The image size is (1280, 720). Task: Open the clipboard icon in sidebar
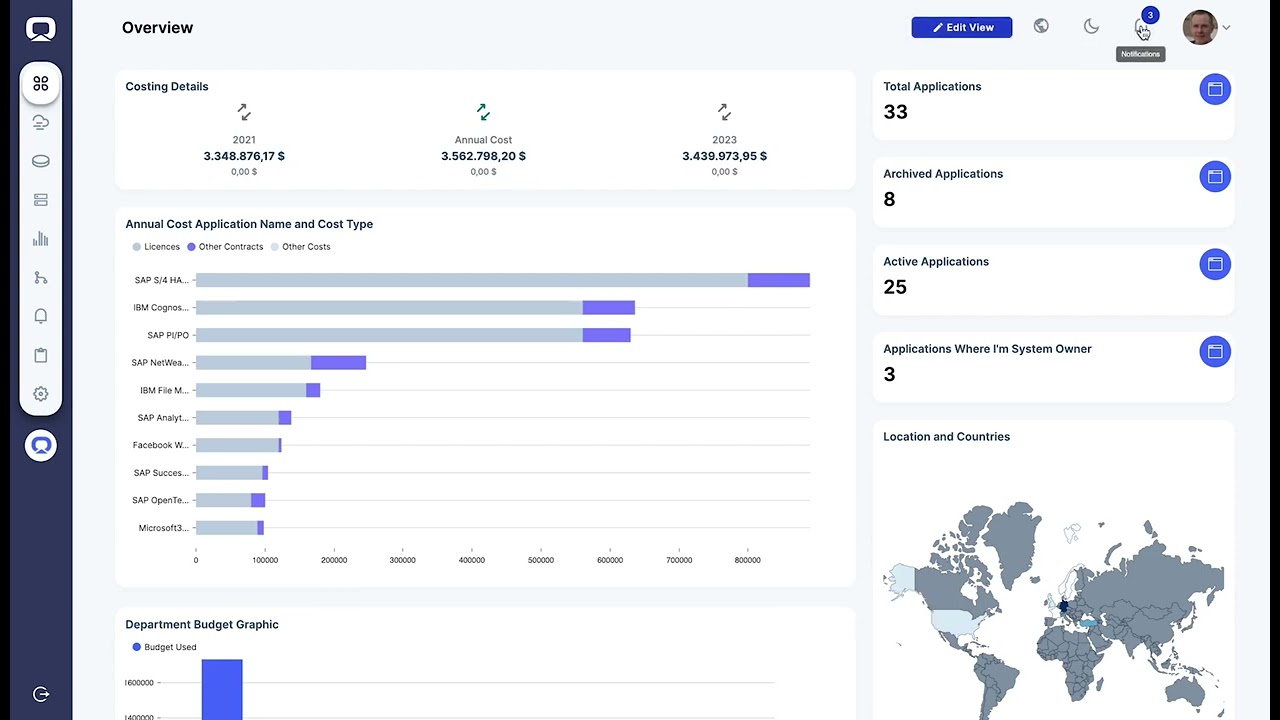click(41, 355)
